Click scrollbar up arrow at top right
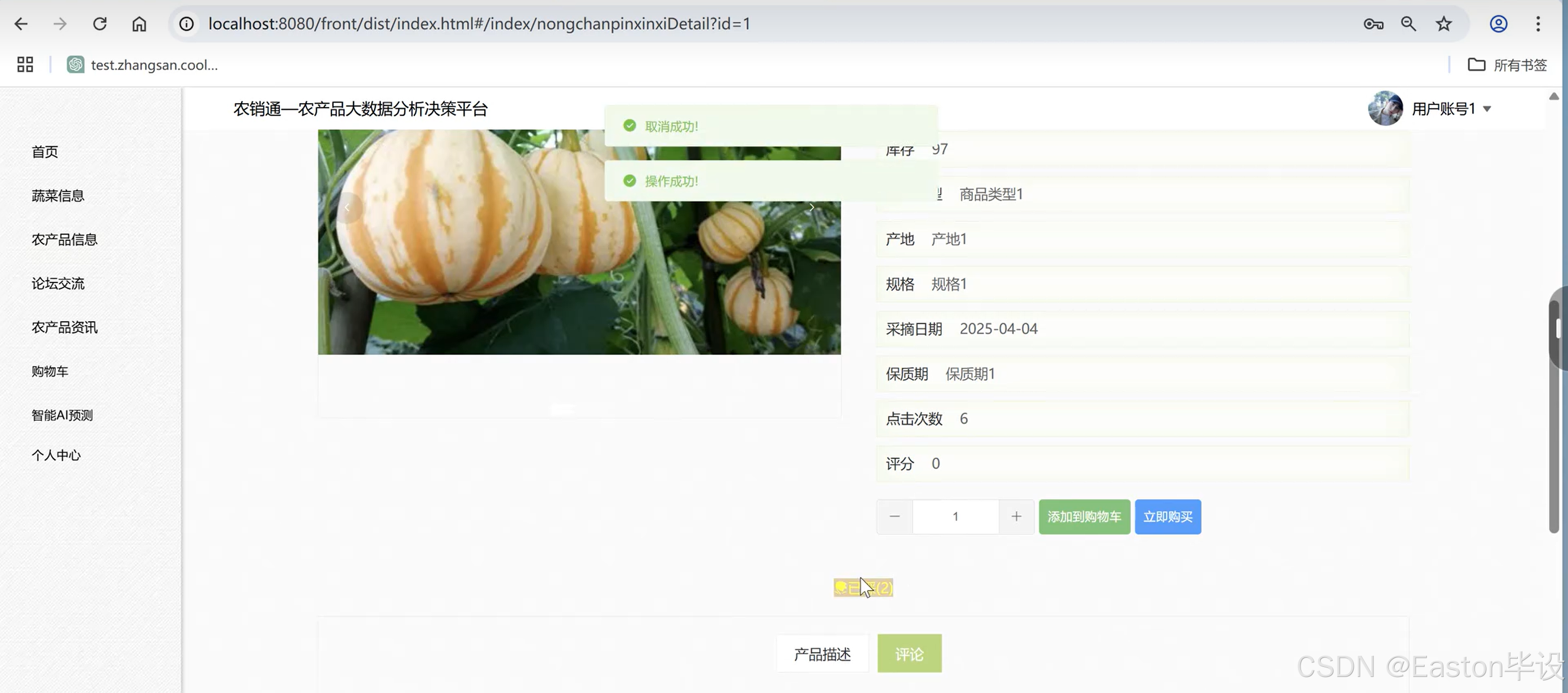The height and width of the screenshot is (693, 1568). click(x=1554, y=96)
